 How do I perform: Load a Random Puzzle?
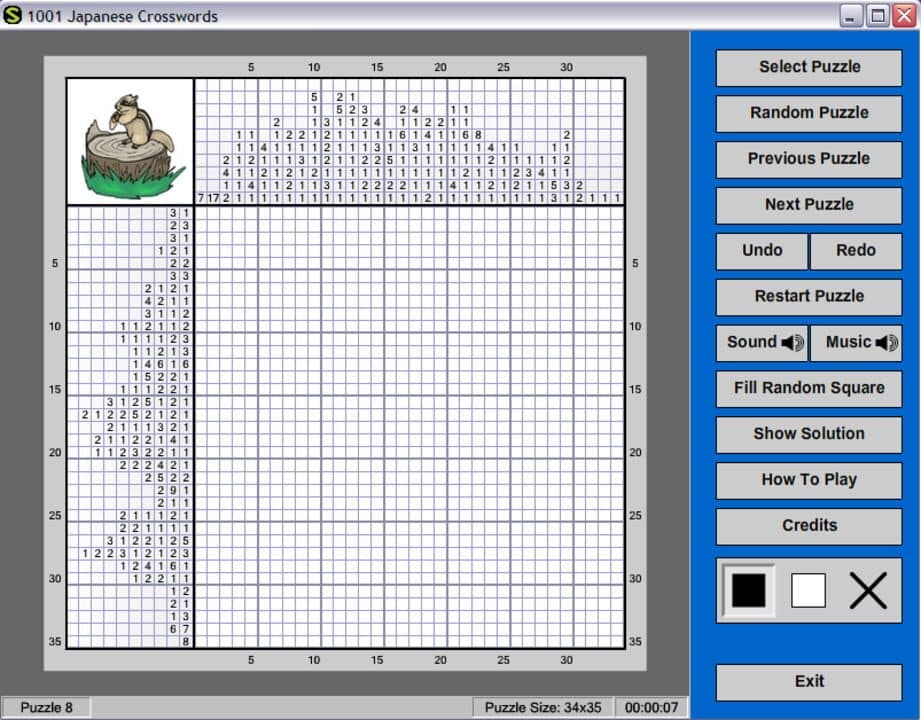(809, 113)
